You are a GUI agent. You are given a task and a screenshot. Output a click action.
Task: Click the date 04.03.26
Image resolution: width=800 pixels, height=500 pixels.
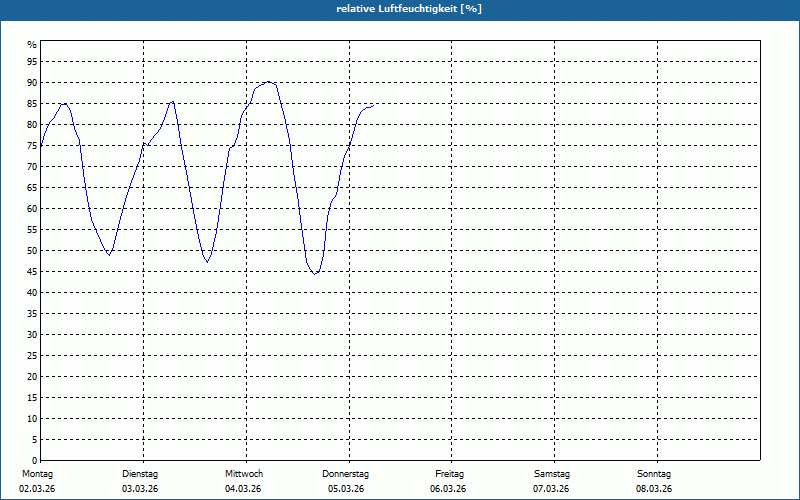(x=243, y=489)
